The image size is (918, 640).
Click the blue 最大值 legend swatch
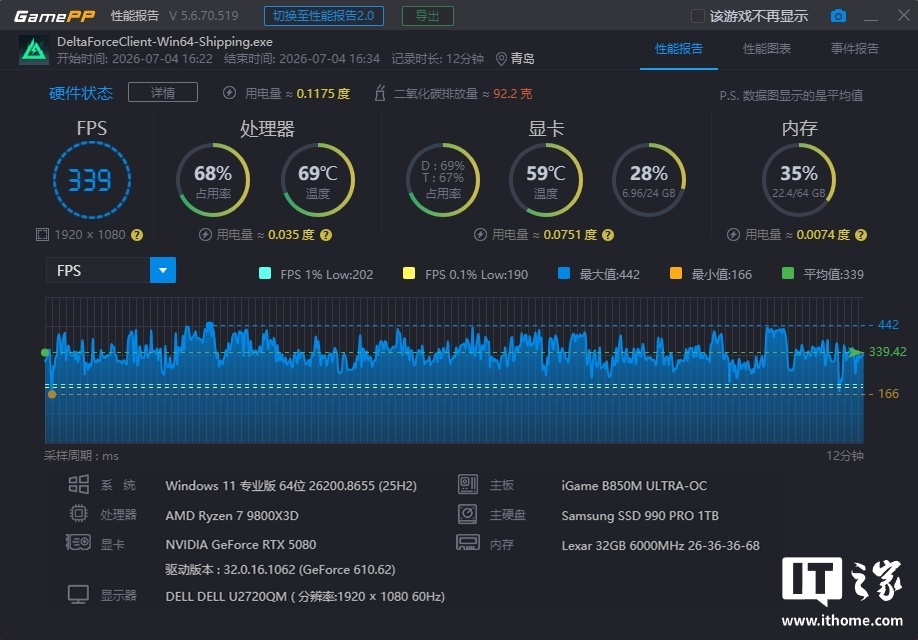point(564,273)
